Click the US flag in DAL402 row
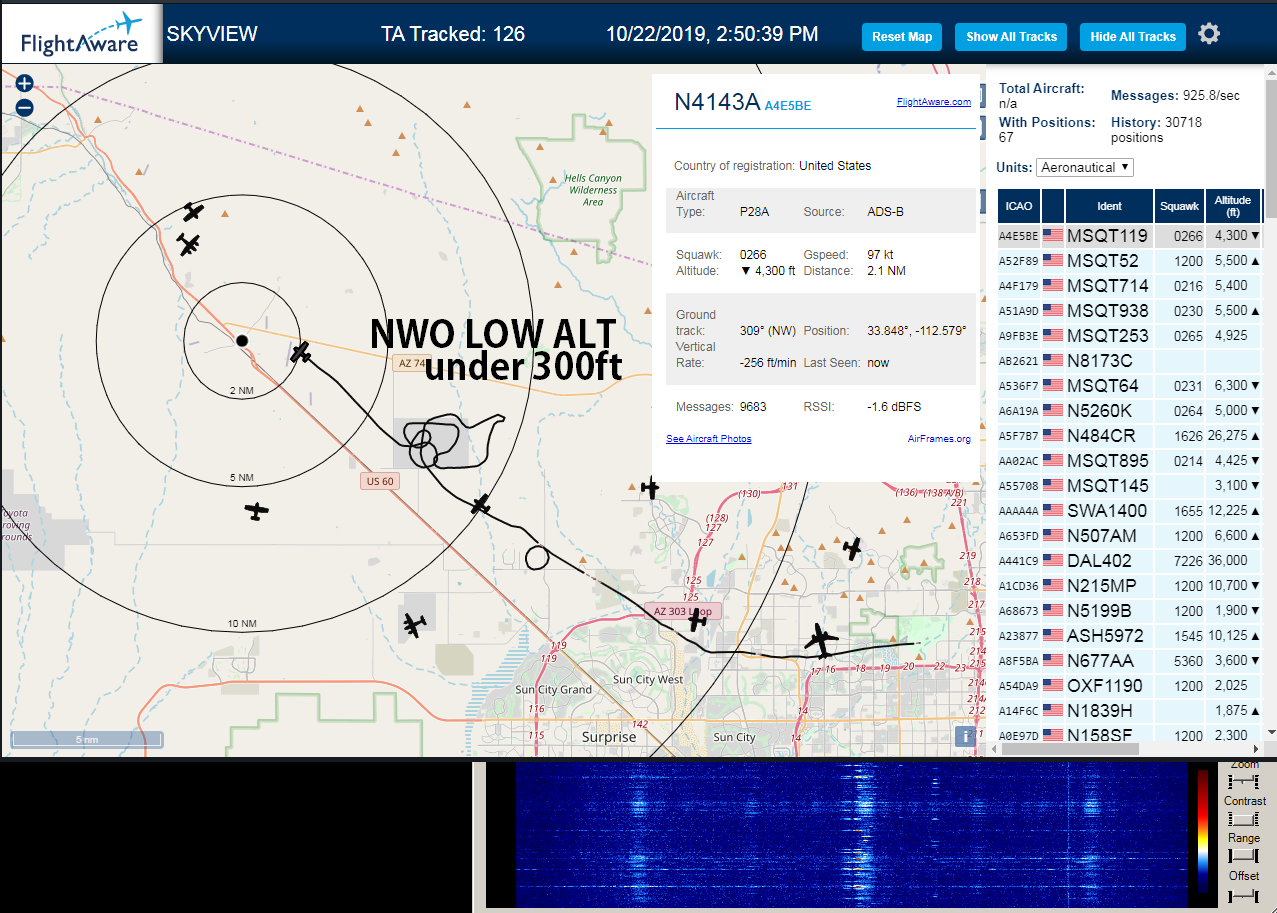Screen dimensions: 1277x913 click(x=1053, y=561)
